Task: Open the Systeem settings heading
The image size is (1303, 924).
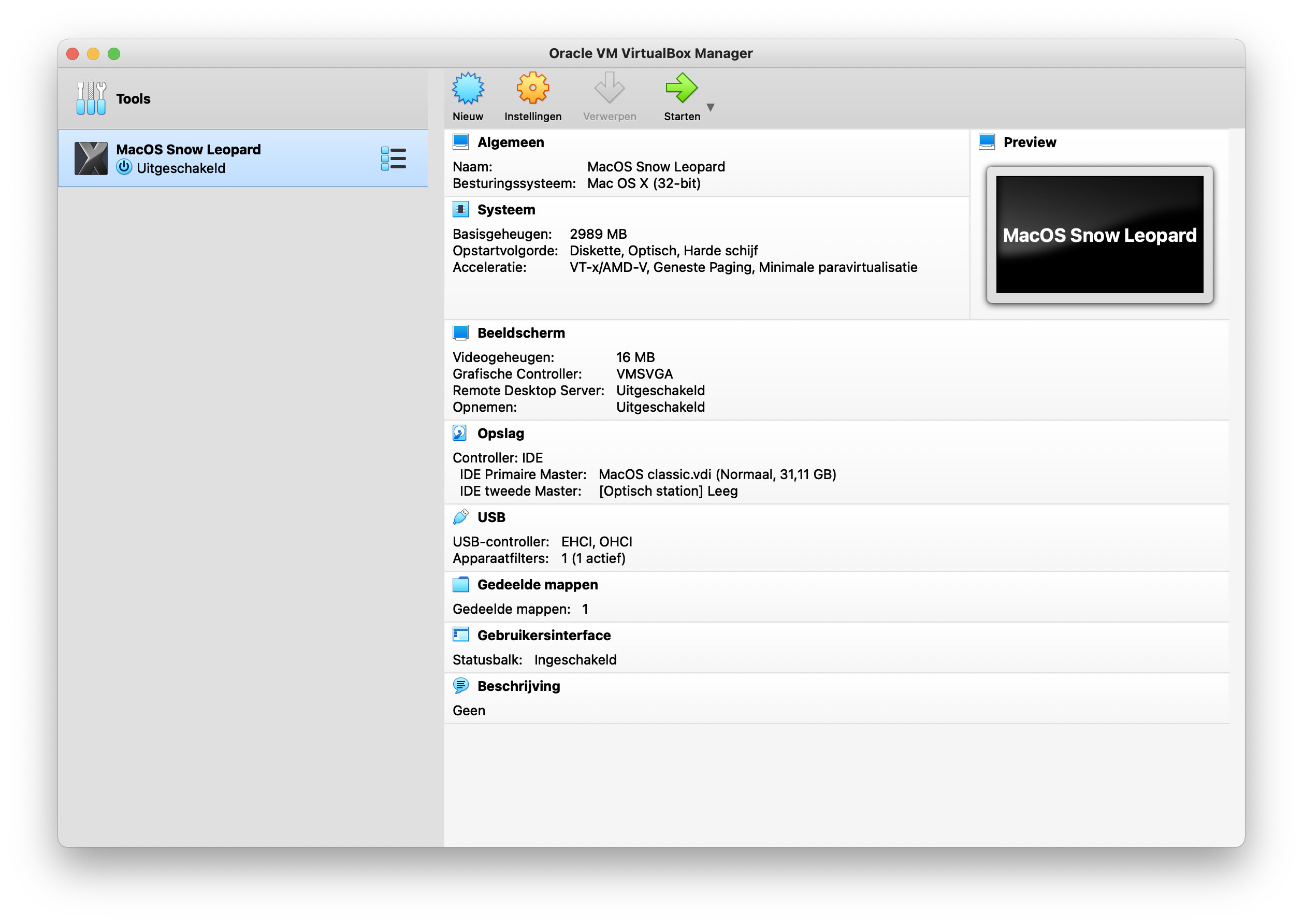Action: (506, 209)
